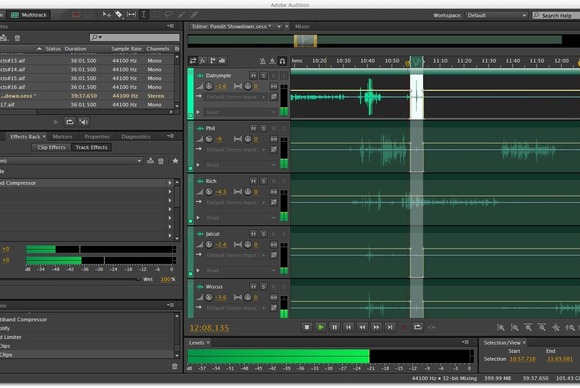
Task: Switch to Track Effects
Action: coord(91,147)
